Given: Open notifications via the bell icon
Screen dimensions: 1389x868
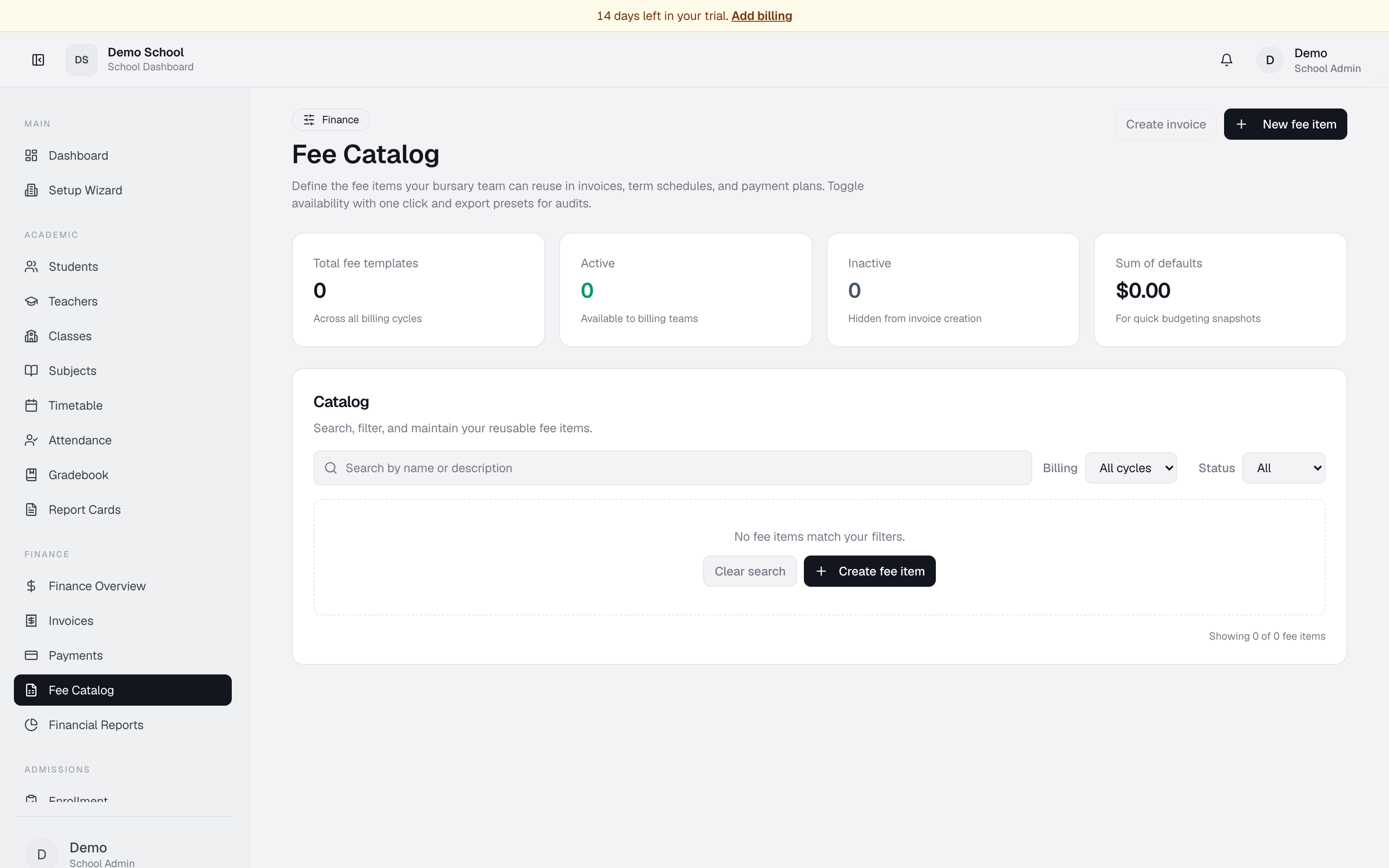Looking at the screenshot, I should [1226, 60].
